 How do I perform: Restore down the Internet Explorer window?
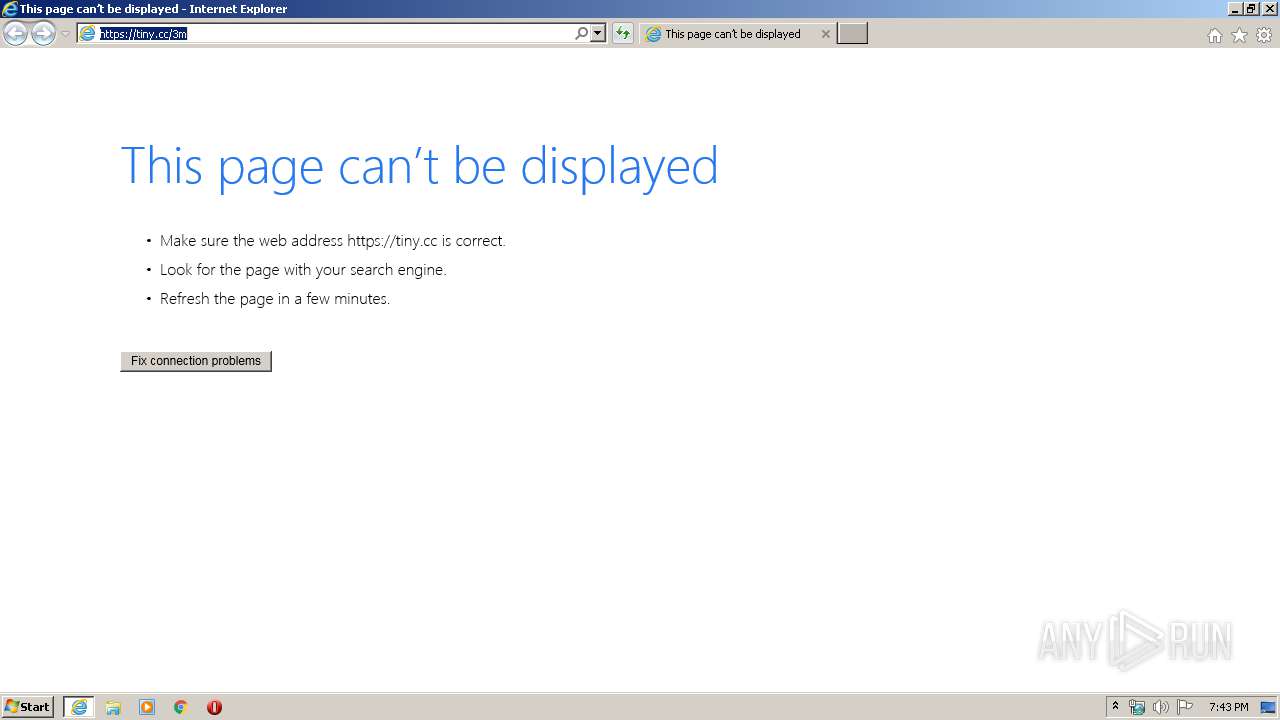(x=1251, y=9)
